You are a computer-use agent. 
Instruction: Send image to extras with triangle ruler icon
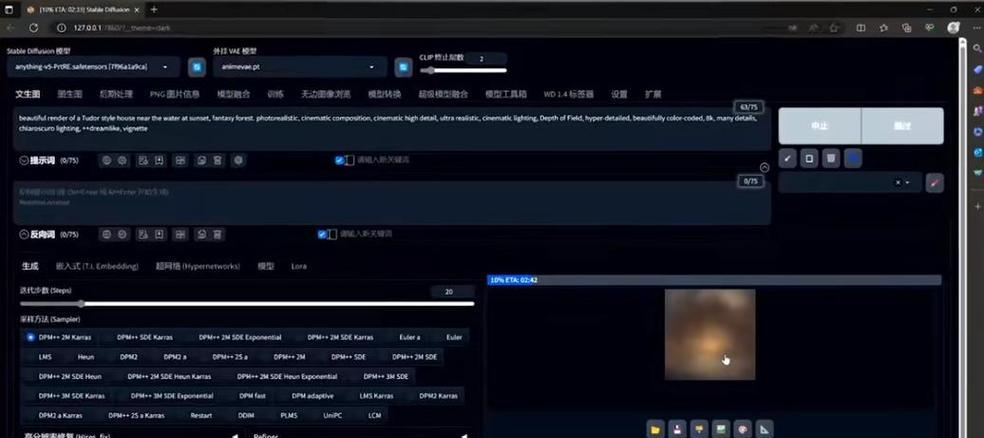tap(764, 429)
